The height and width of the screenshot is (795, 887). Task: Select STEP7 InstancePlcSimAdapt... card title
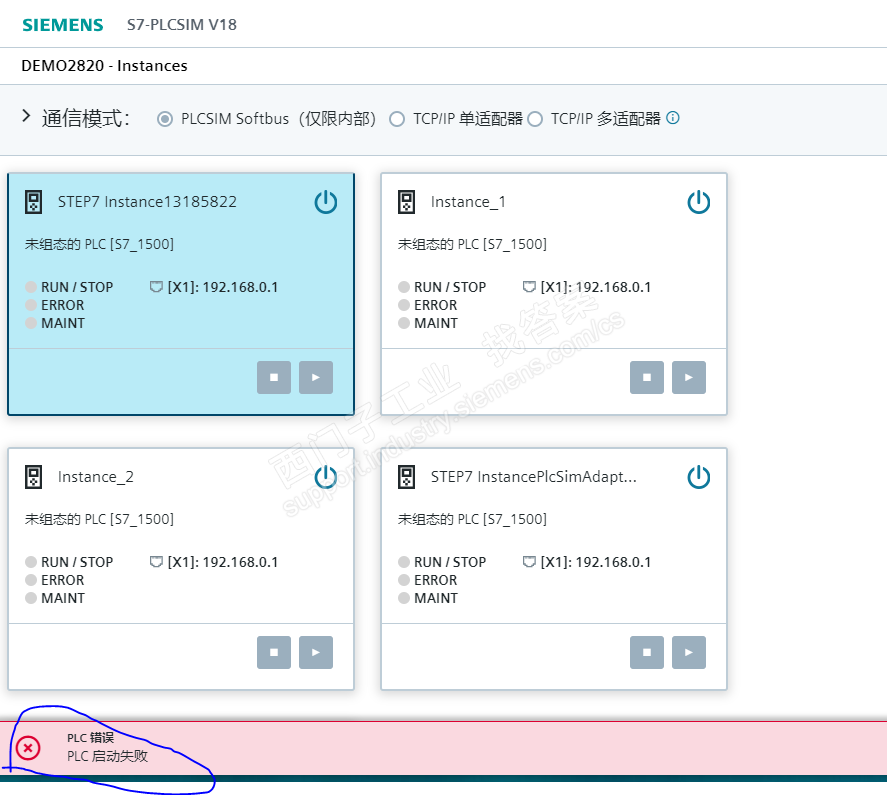[533, 477]
